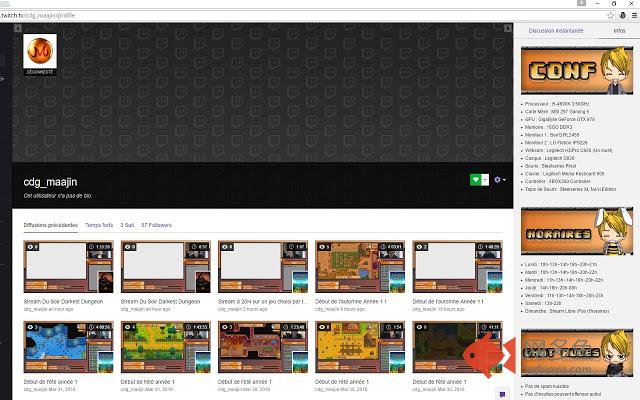Select the Diffusions précédentes tab
The width and height of the screenshot is (640, 400).
coord(51,225)
